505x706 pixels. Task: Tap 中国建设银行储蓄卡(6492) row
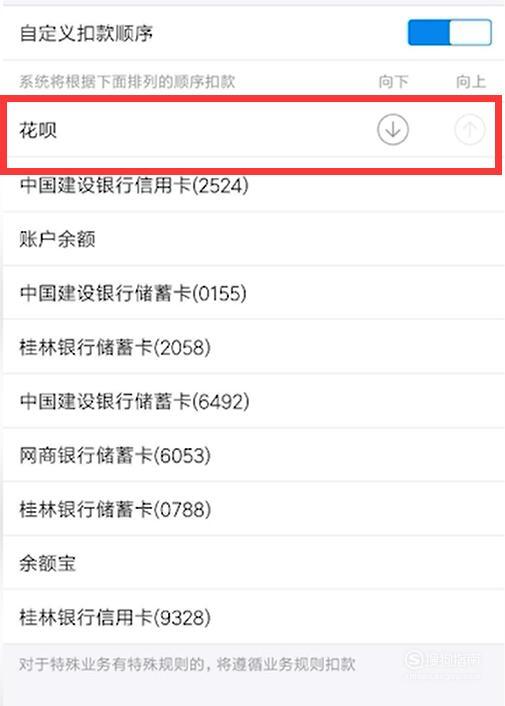252,401
